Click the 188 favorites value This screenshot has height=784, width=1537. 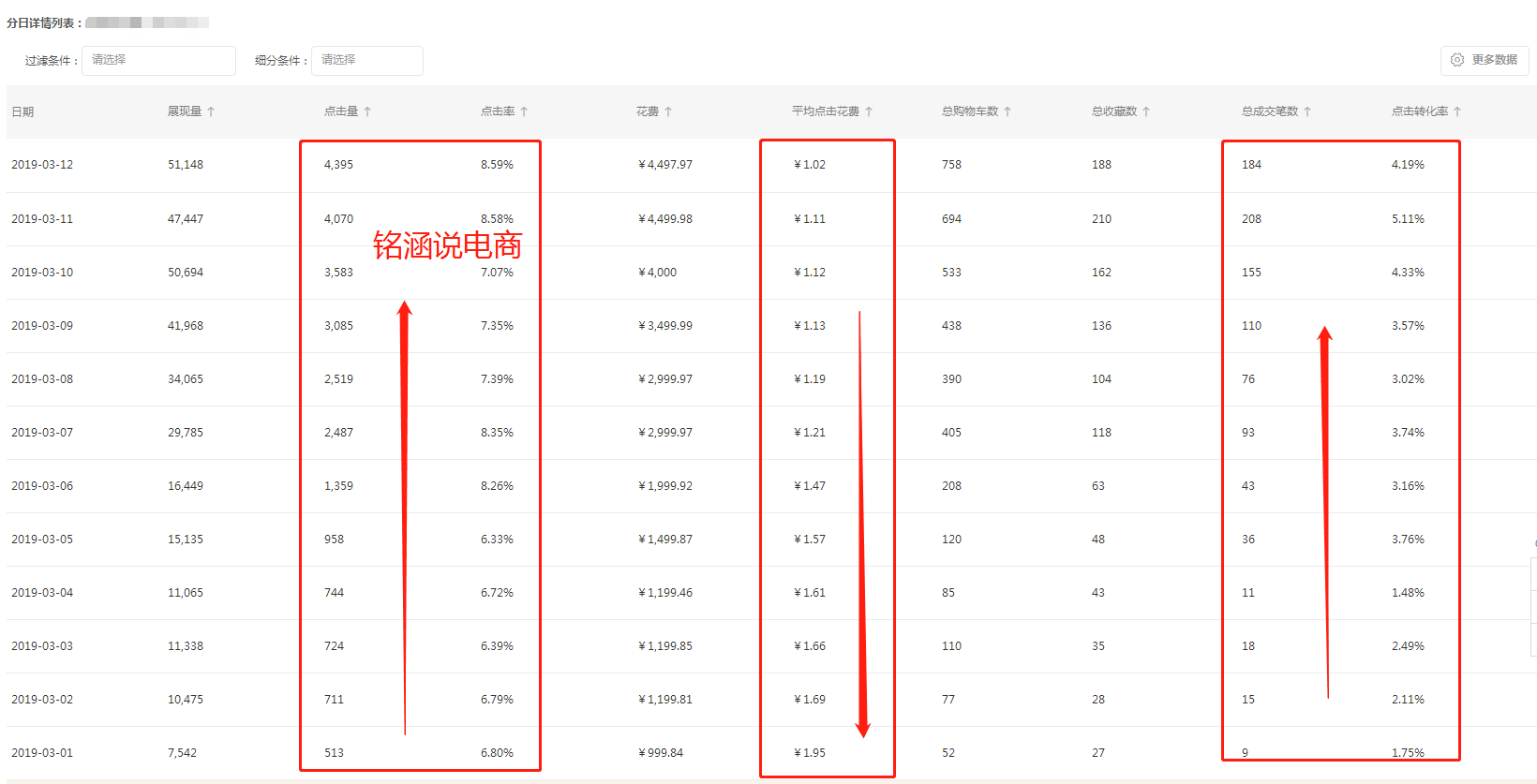click(x=1101, y=165)
